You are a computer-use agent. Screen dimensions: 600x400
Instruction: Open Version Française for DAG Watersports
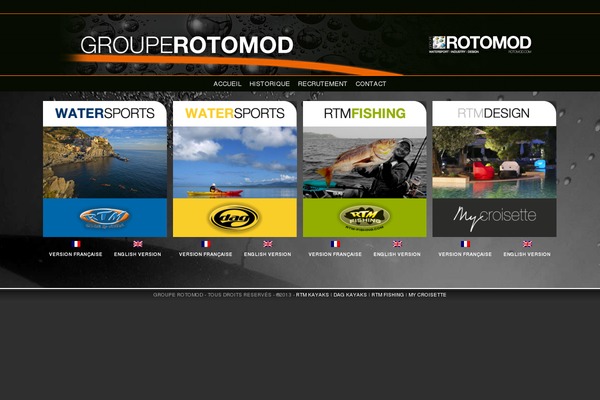click(x=205, y=254)
